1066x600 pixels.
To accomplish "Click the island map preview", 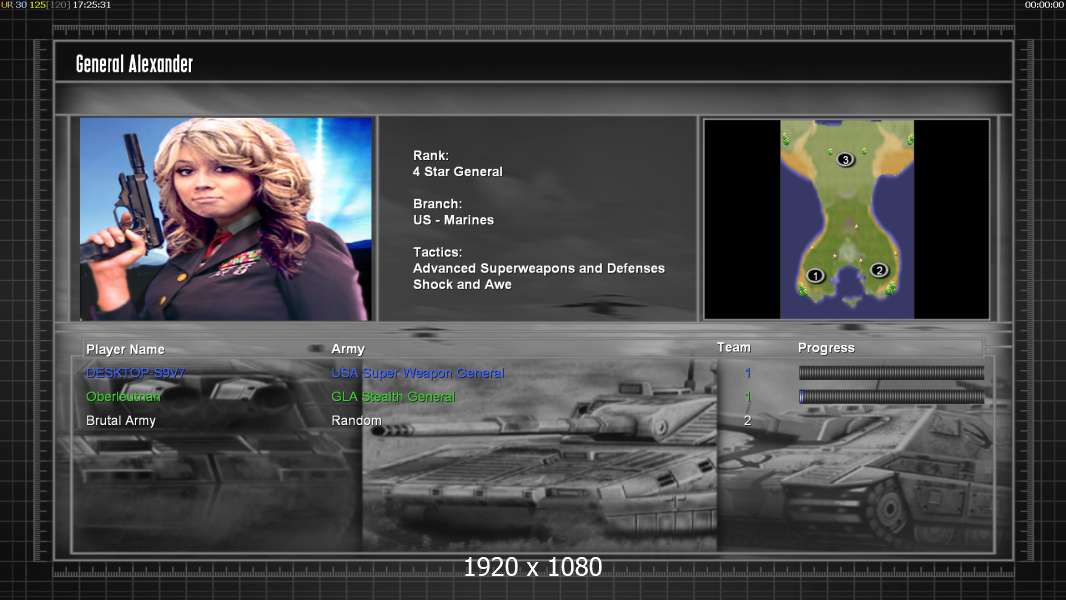I will 846,219.
